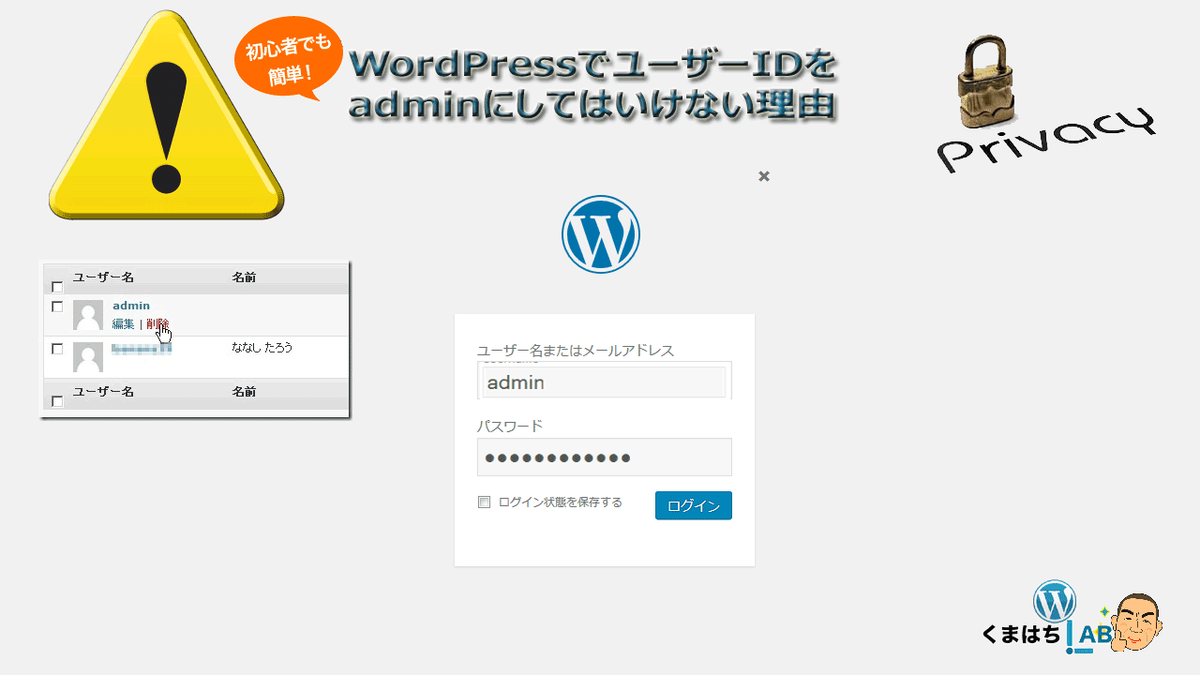The width and height of the screenshot is (1200, 675).
Task: Click 編集 link under admin user
Action: tap(123, 324)
